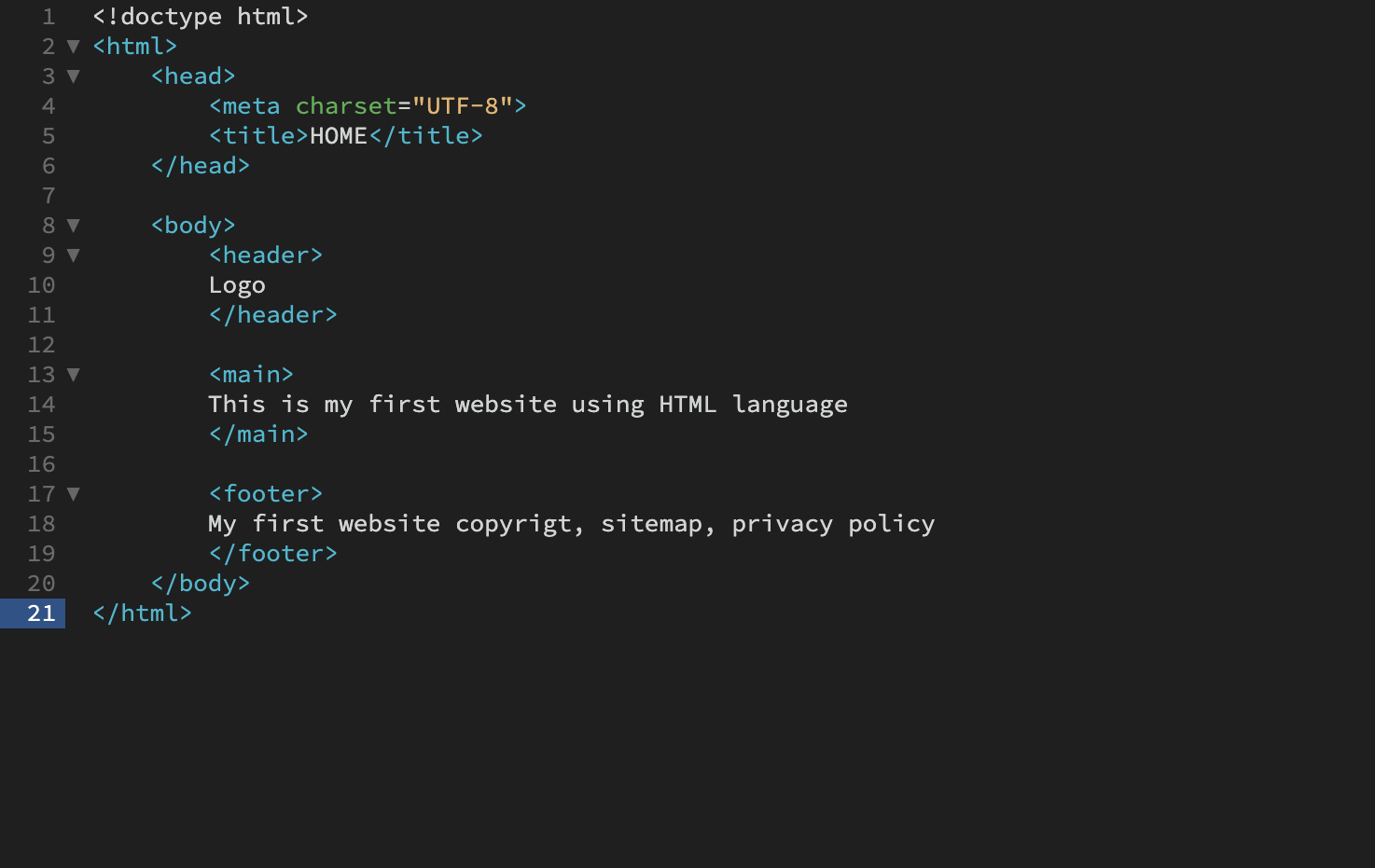Click line number 7 in the gutter

coord(49,196)
